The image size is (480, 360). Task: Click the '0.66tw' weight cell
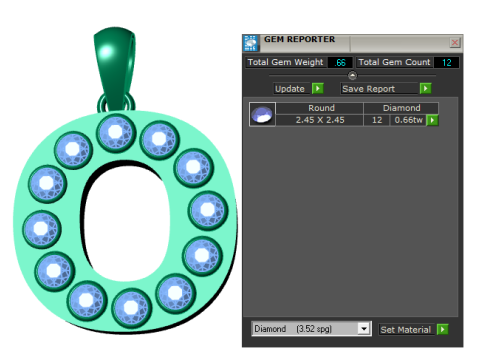click(409, 120)
